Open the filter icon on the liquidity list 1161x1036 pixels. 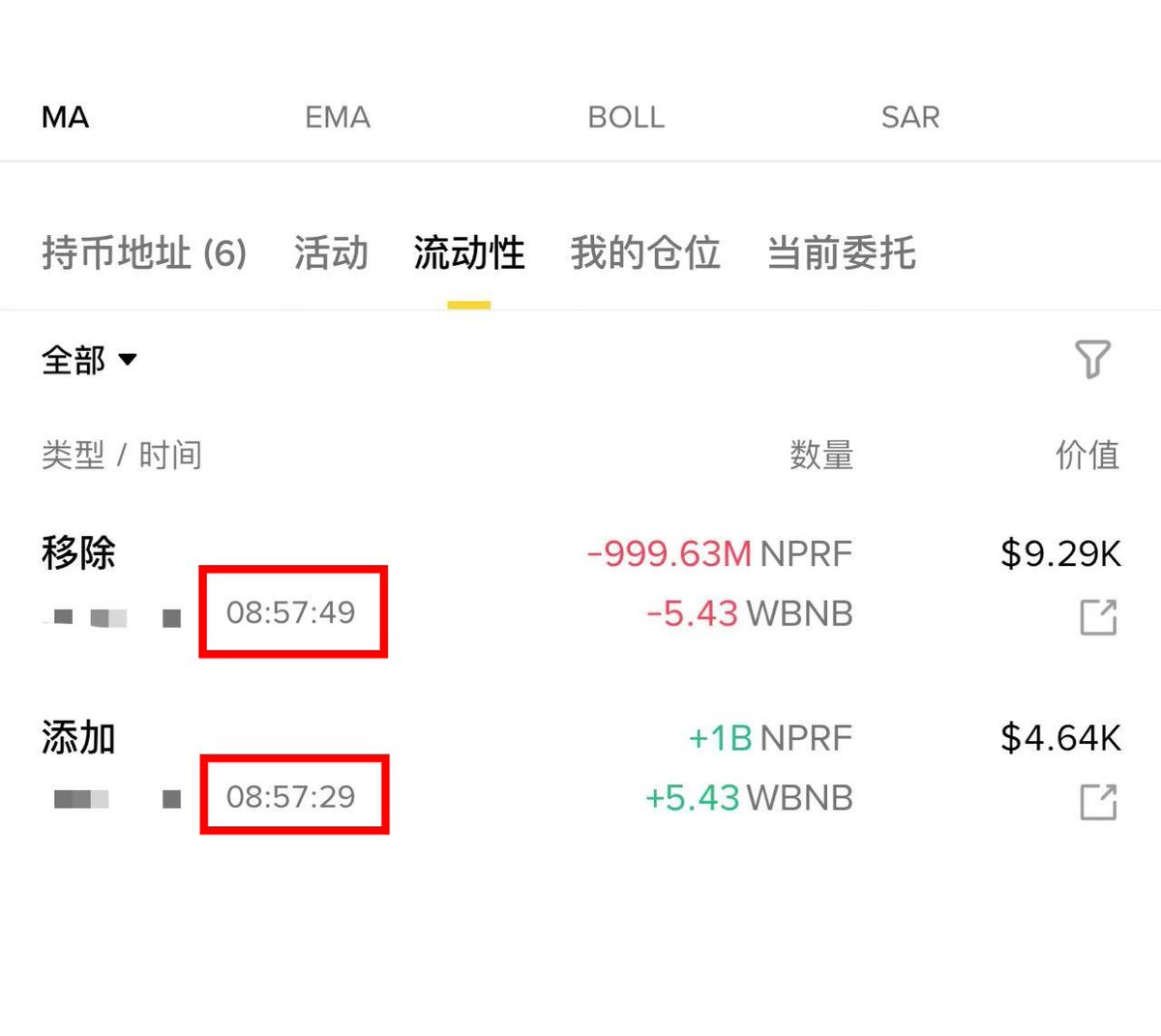point(1093,360)
